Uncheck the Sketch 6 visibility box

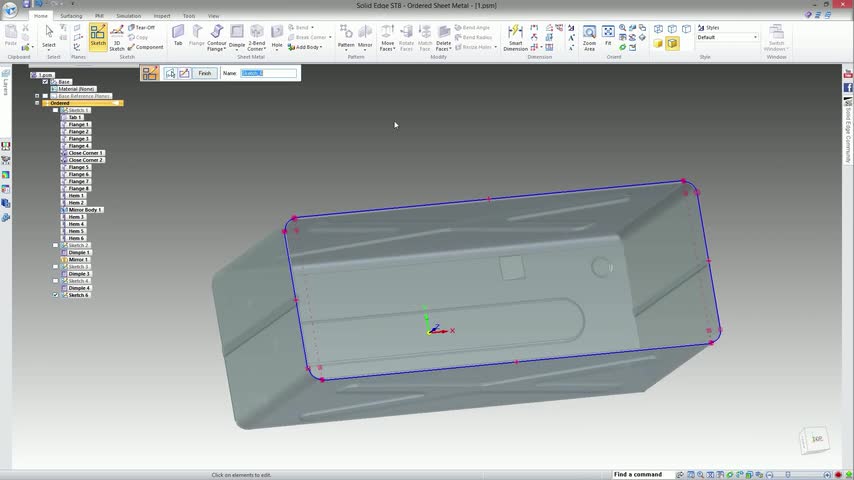pos(56,295)
